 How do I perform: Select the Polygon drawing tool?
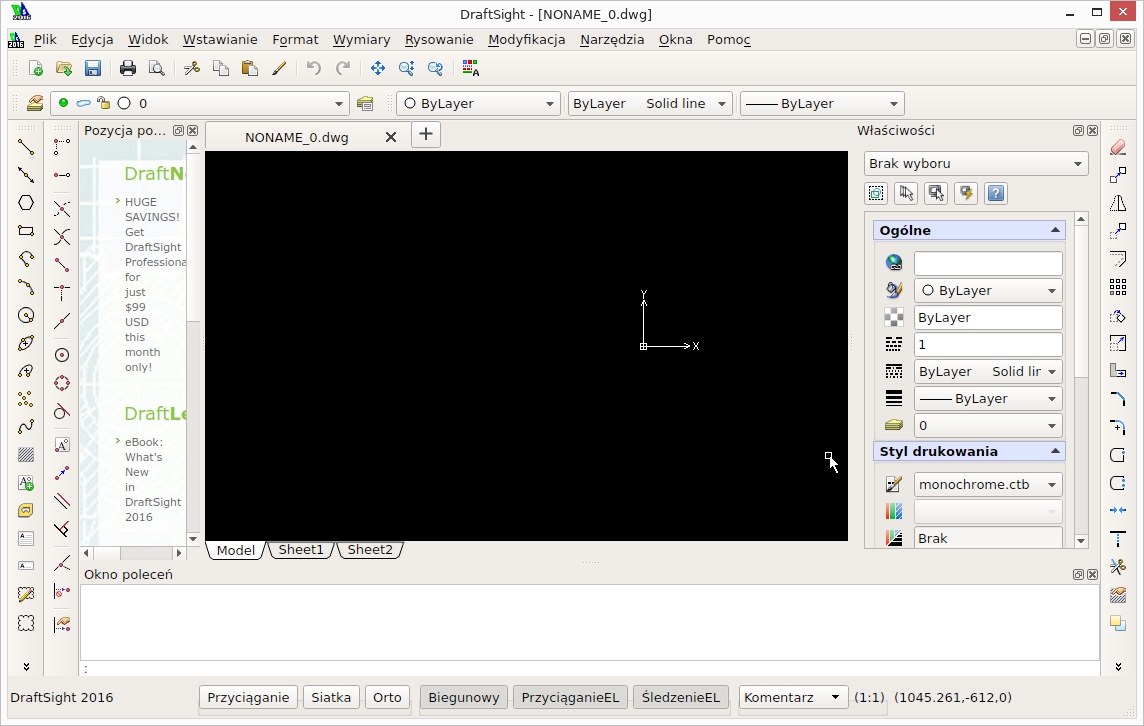27,203
